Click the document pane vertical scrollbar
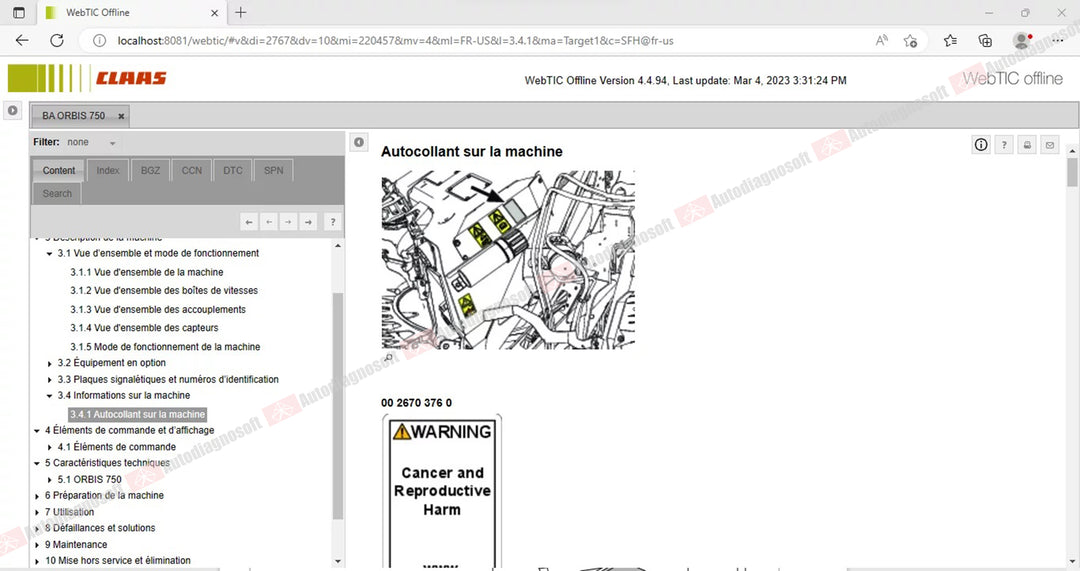 click(1072, 172)
